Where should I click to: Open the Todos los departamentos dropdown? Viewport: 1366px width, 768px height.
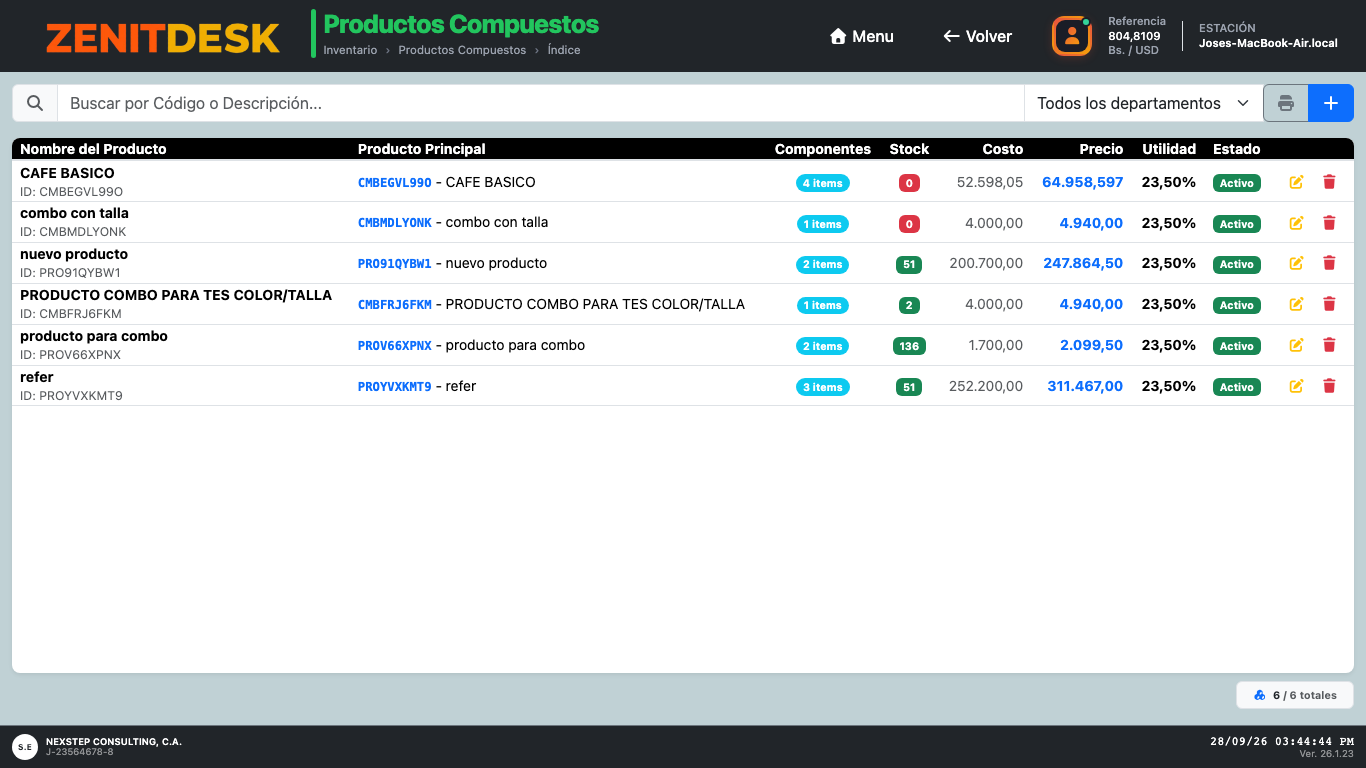1144,103
